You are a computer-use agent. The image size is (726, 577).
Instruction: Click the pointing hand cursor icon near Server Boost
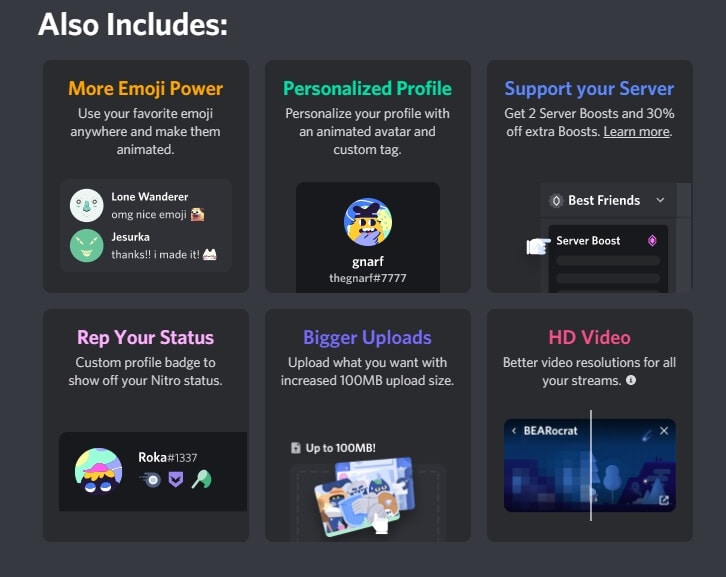(x=538, y=246)
